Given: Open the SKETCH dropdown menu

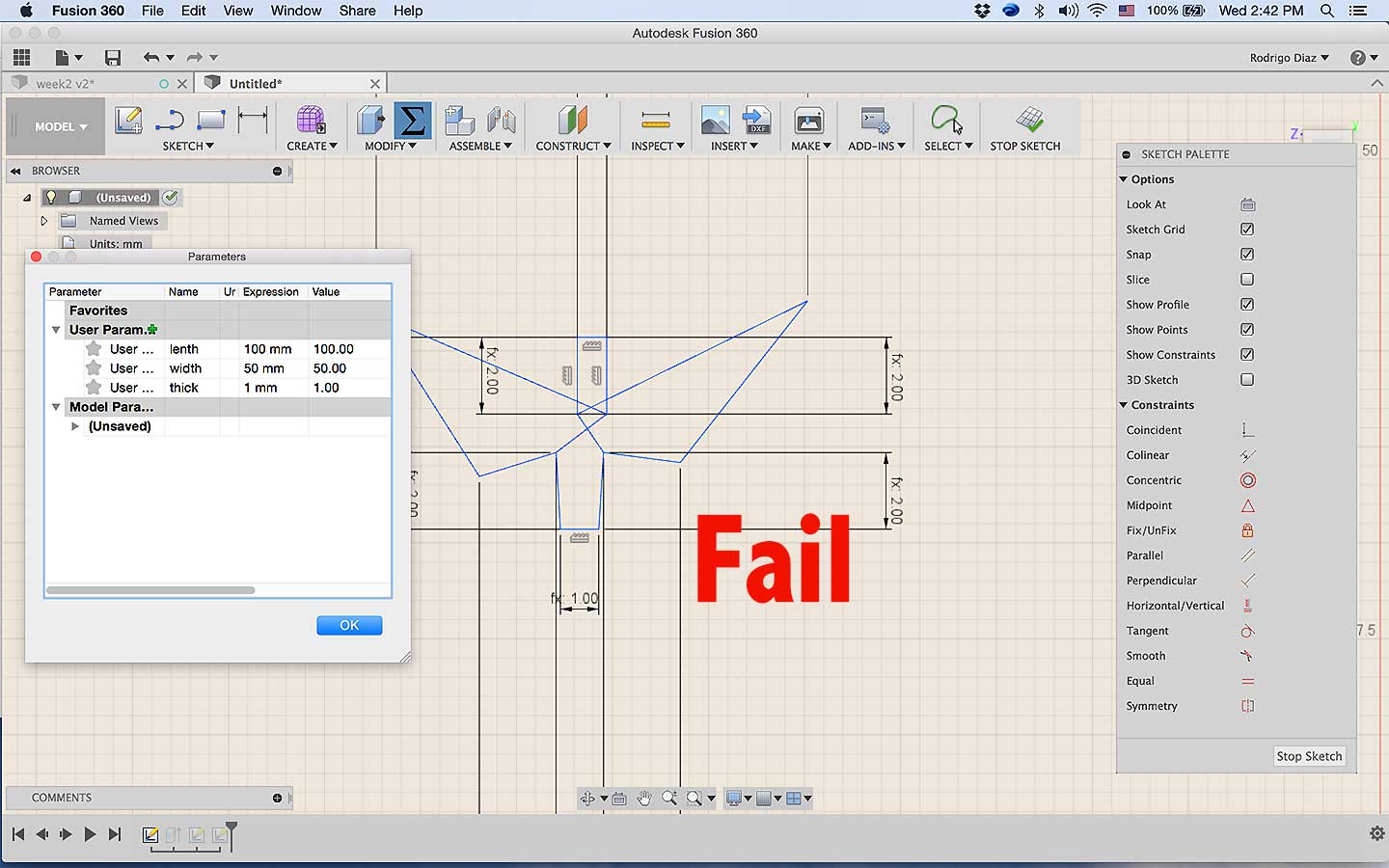Looking at the screenshot, I should coord(188,146).
